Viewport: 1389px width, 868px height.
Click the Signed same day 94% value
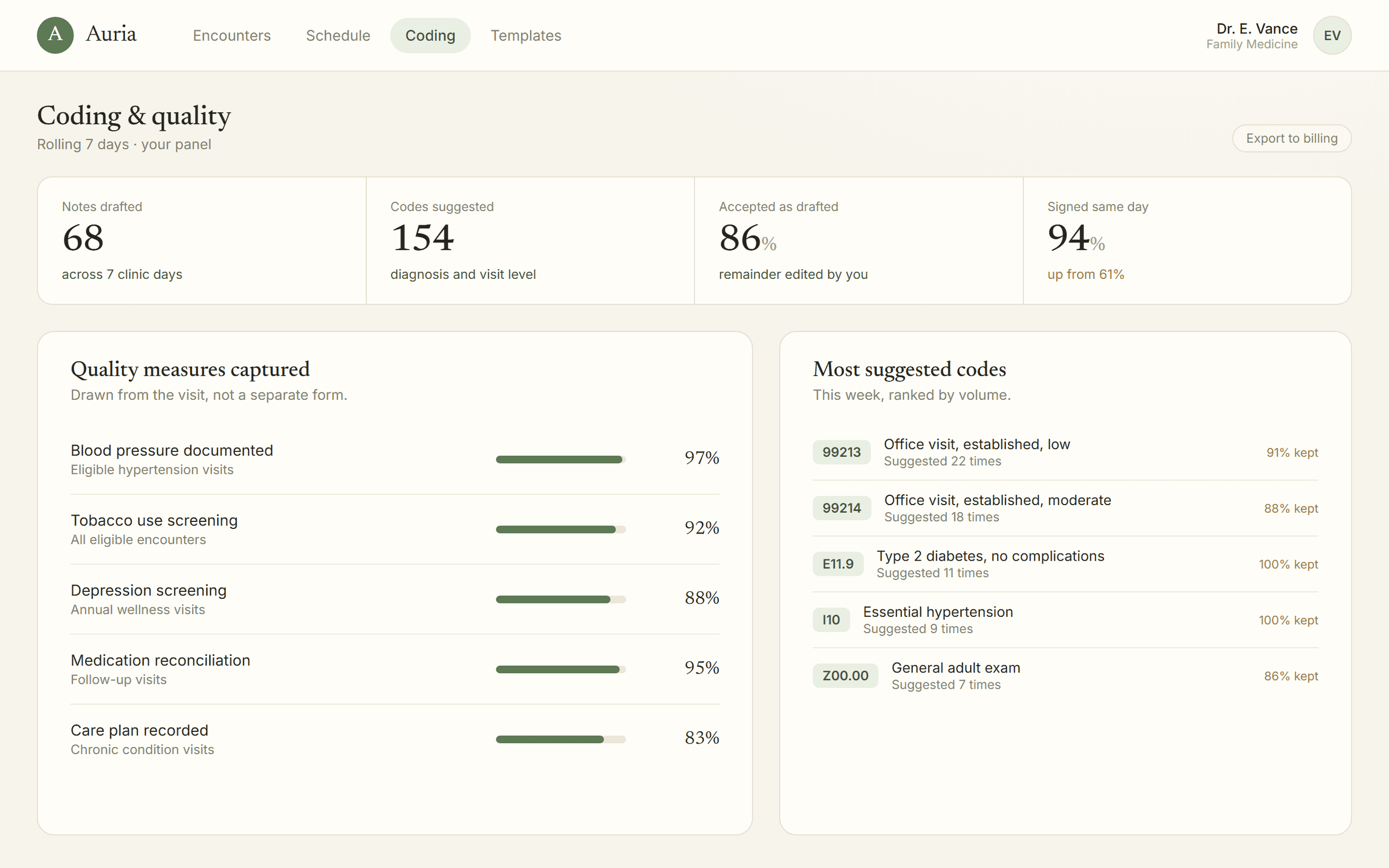(1076, 238)
